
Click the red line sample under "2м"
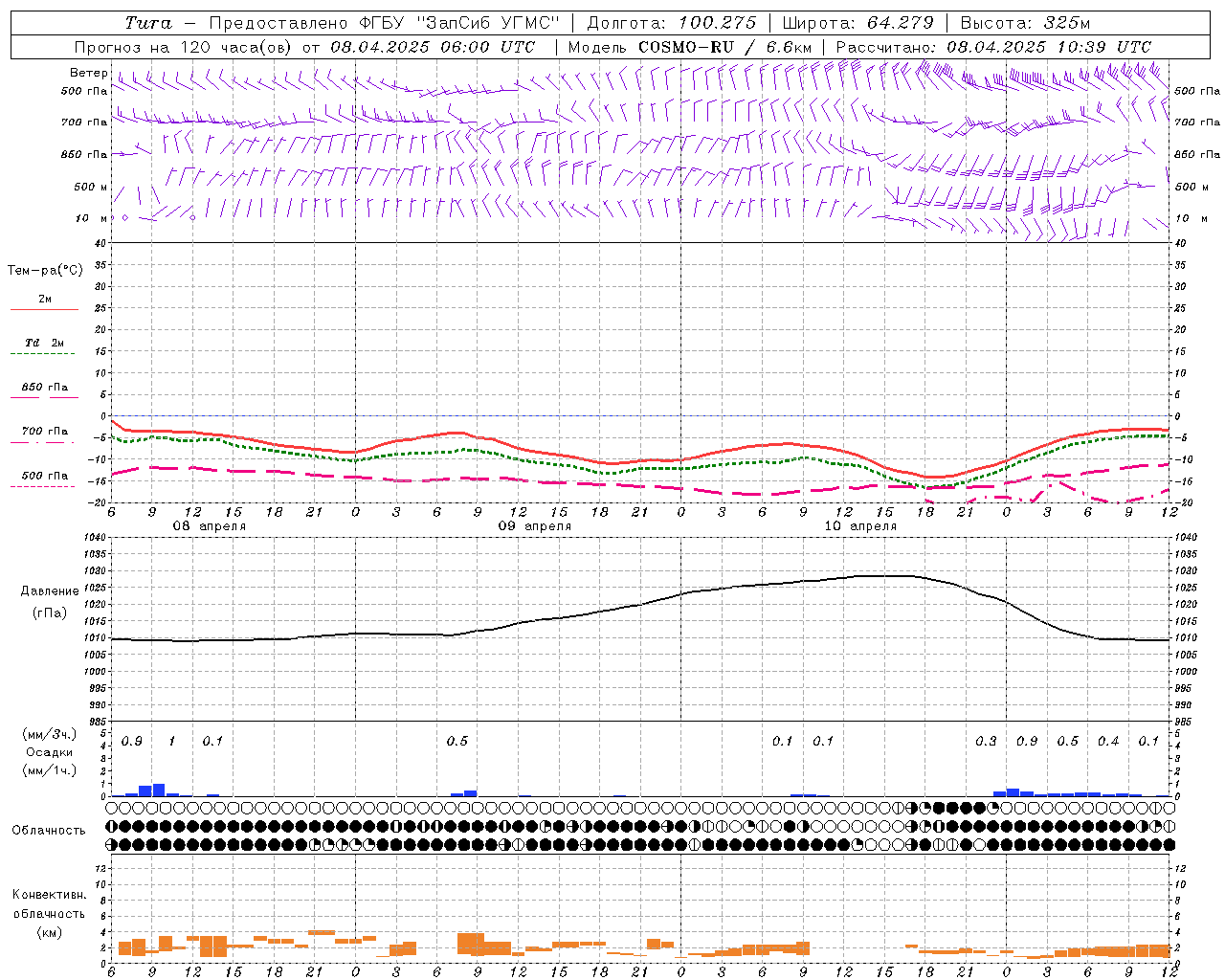(44, 309)
